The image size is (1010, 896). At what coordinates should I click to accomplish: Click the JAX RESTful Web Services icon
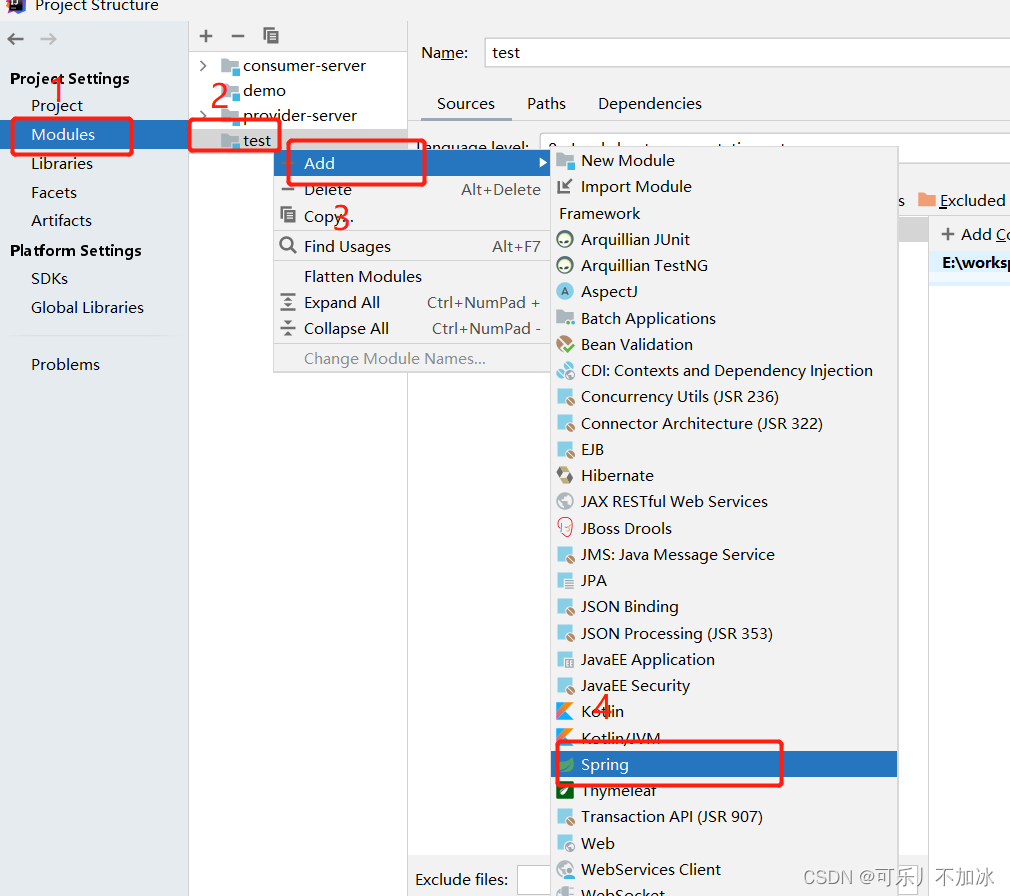coord(565,501)
